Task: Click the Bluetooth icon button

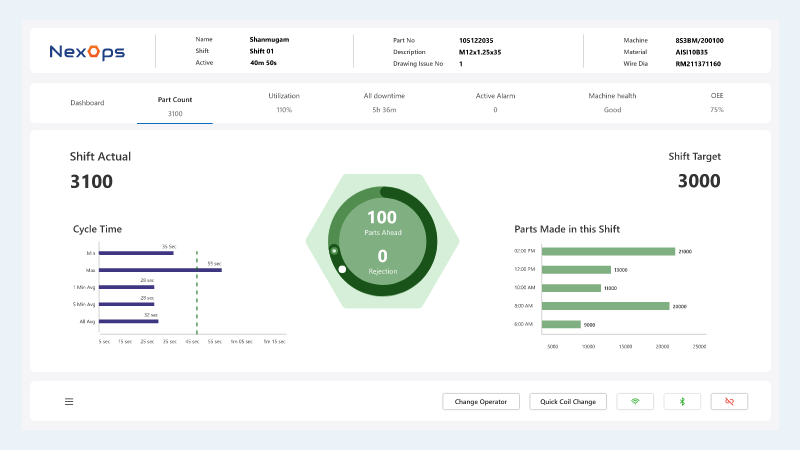Action: click(x=682, y=402)
